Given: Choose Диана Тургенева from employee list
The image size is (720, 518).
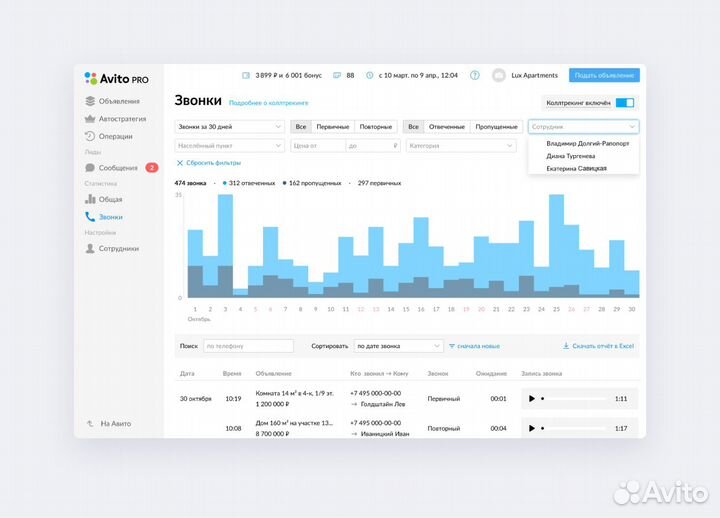Looking at the screenshot, I should click(571, 156).
